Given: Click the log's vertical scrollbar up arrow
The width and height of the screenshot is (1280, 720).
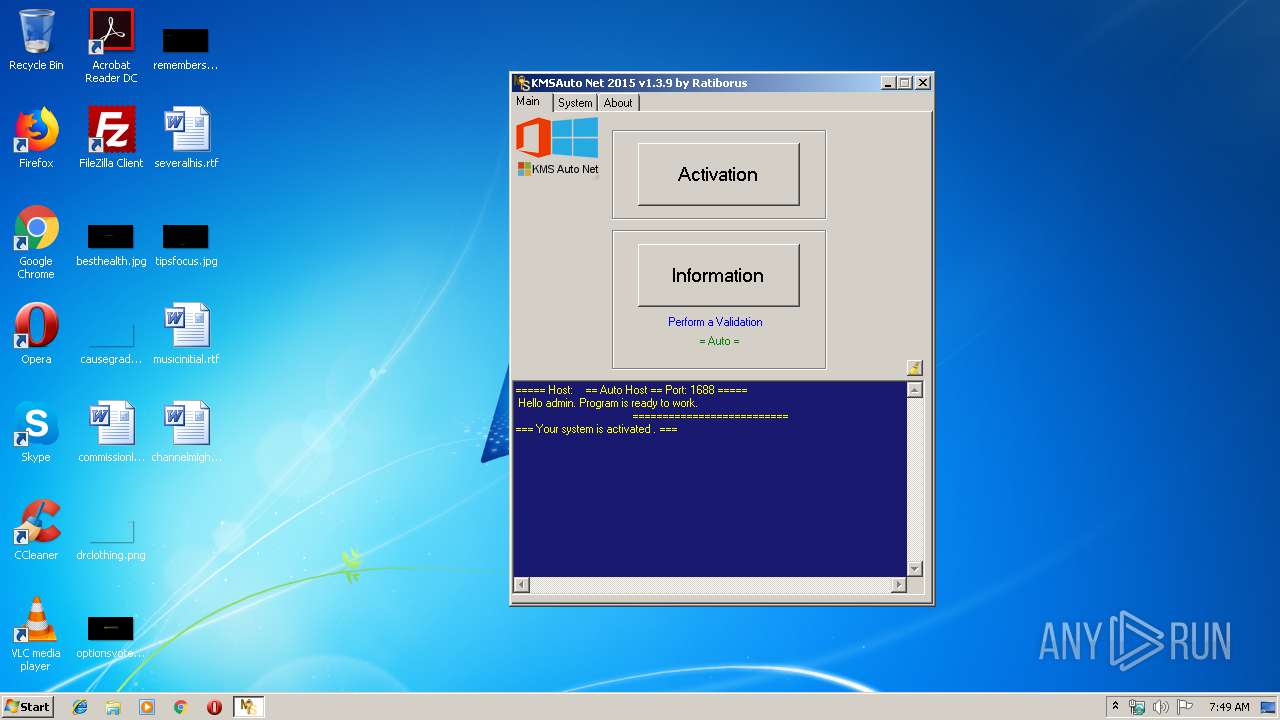Looking at the screenshot, I should pos(914,390).
